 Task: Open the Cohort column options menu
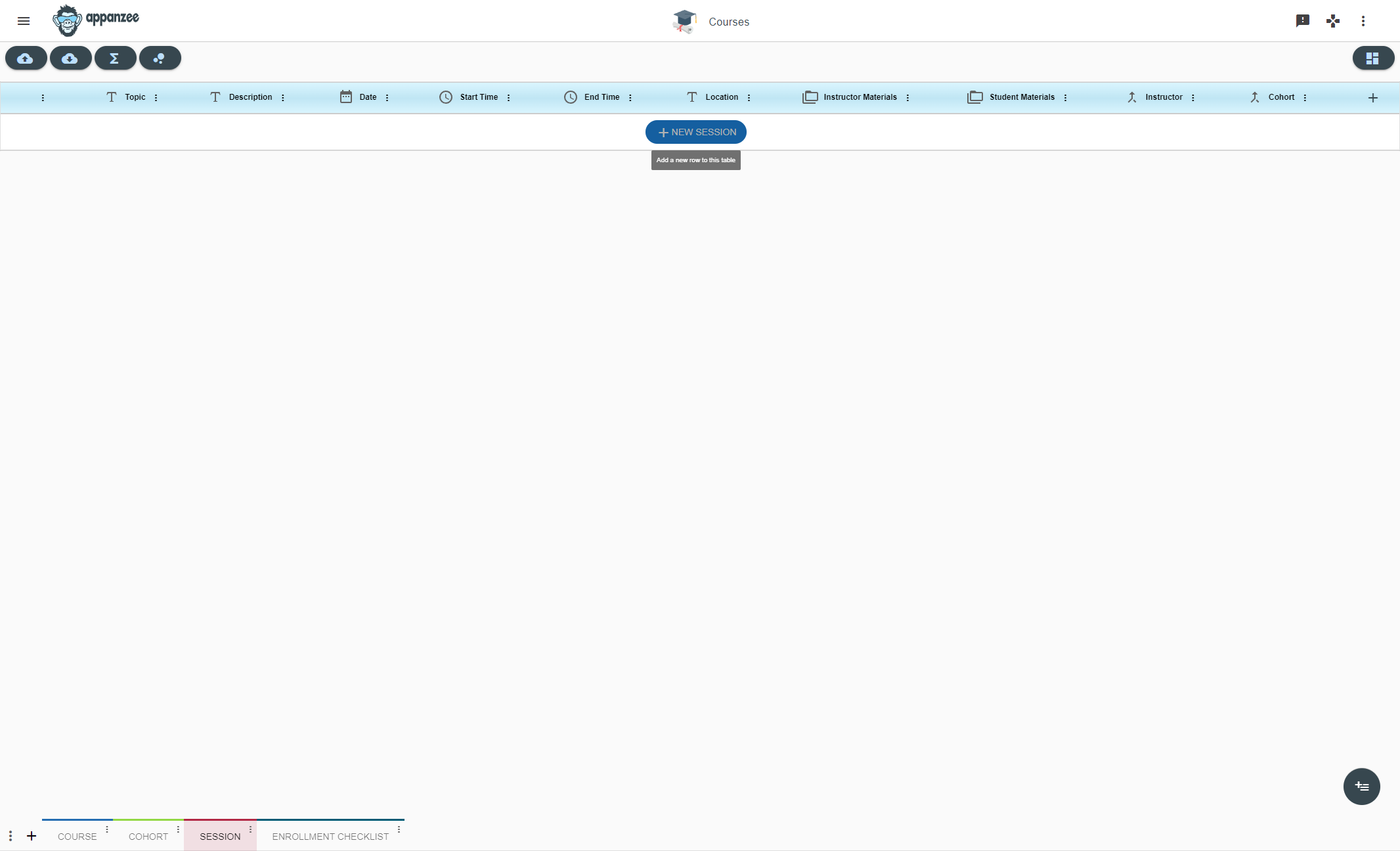click(x=1305, y=98)
